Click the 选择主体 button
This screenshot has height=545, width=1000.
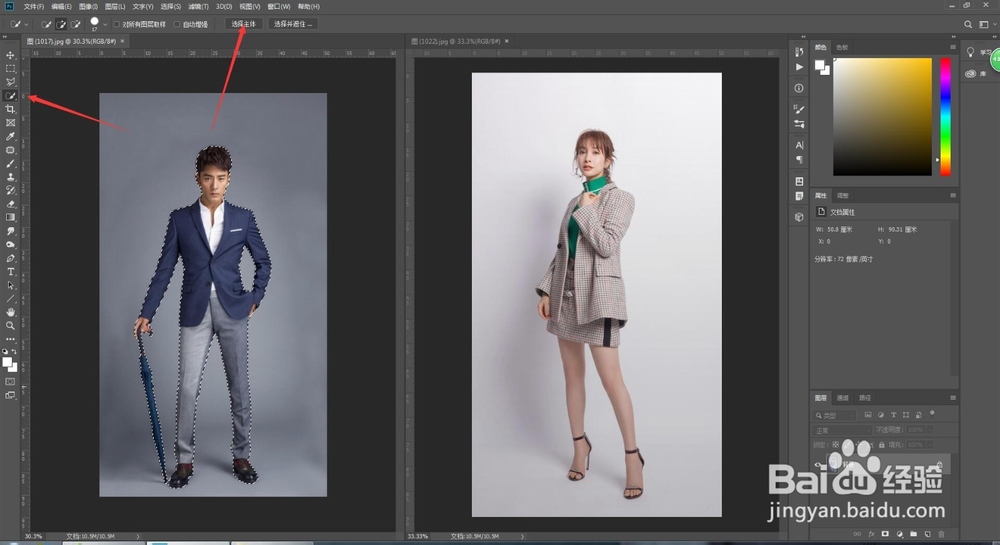pyautogui.click(x=243, y=24)
